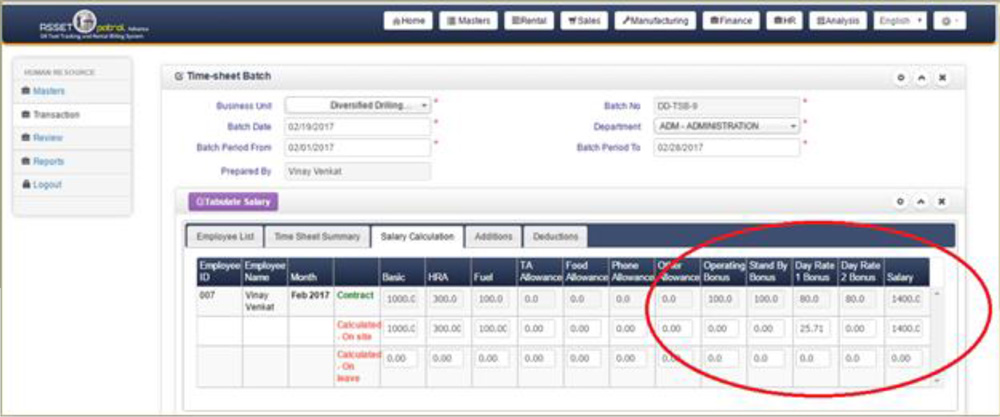Open the Masters sidebar item
This screenshot has width=1000, height=417.
(x=48, y=91)
